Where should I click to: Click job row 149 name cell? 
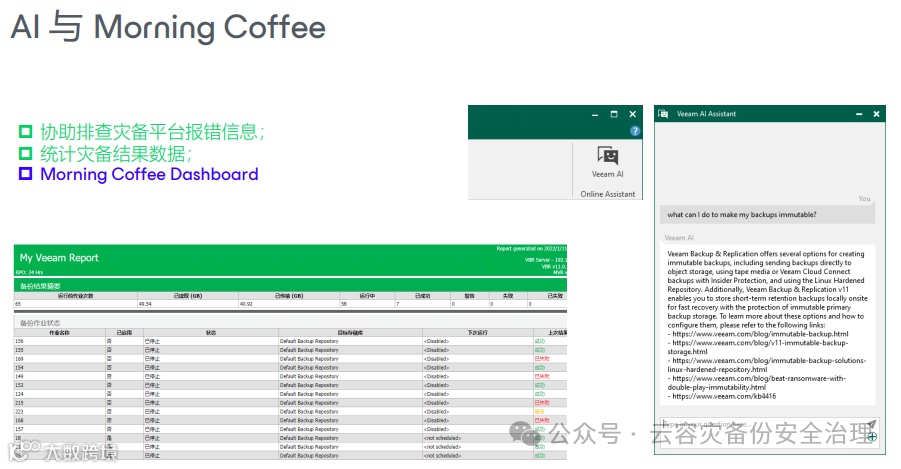[60, 376]
